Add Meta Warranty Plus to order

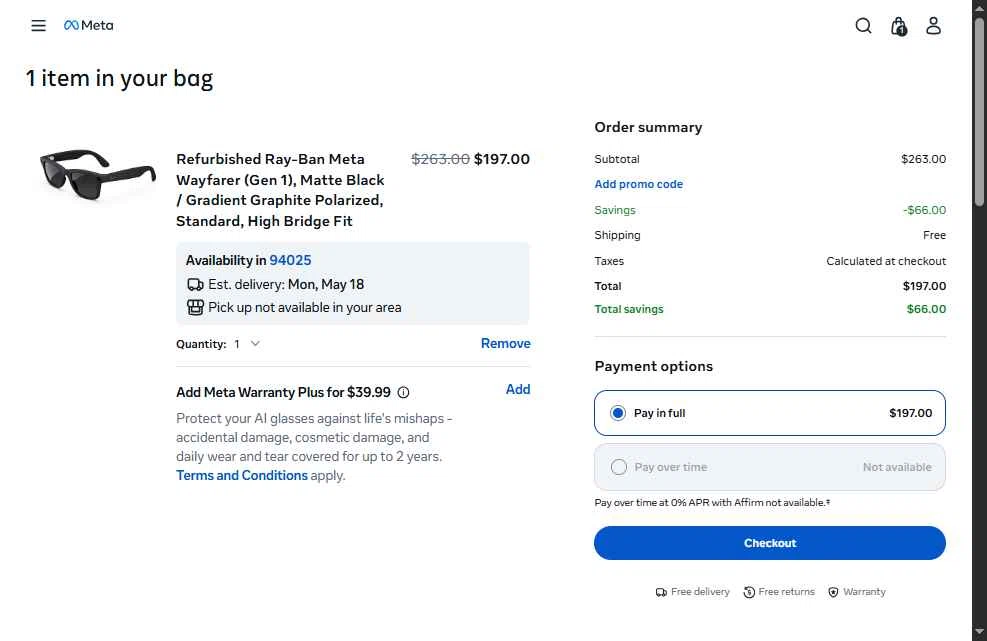tap(518, 389)
